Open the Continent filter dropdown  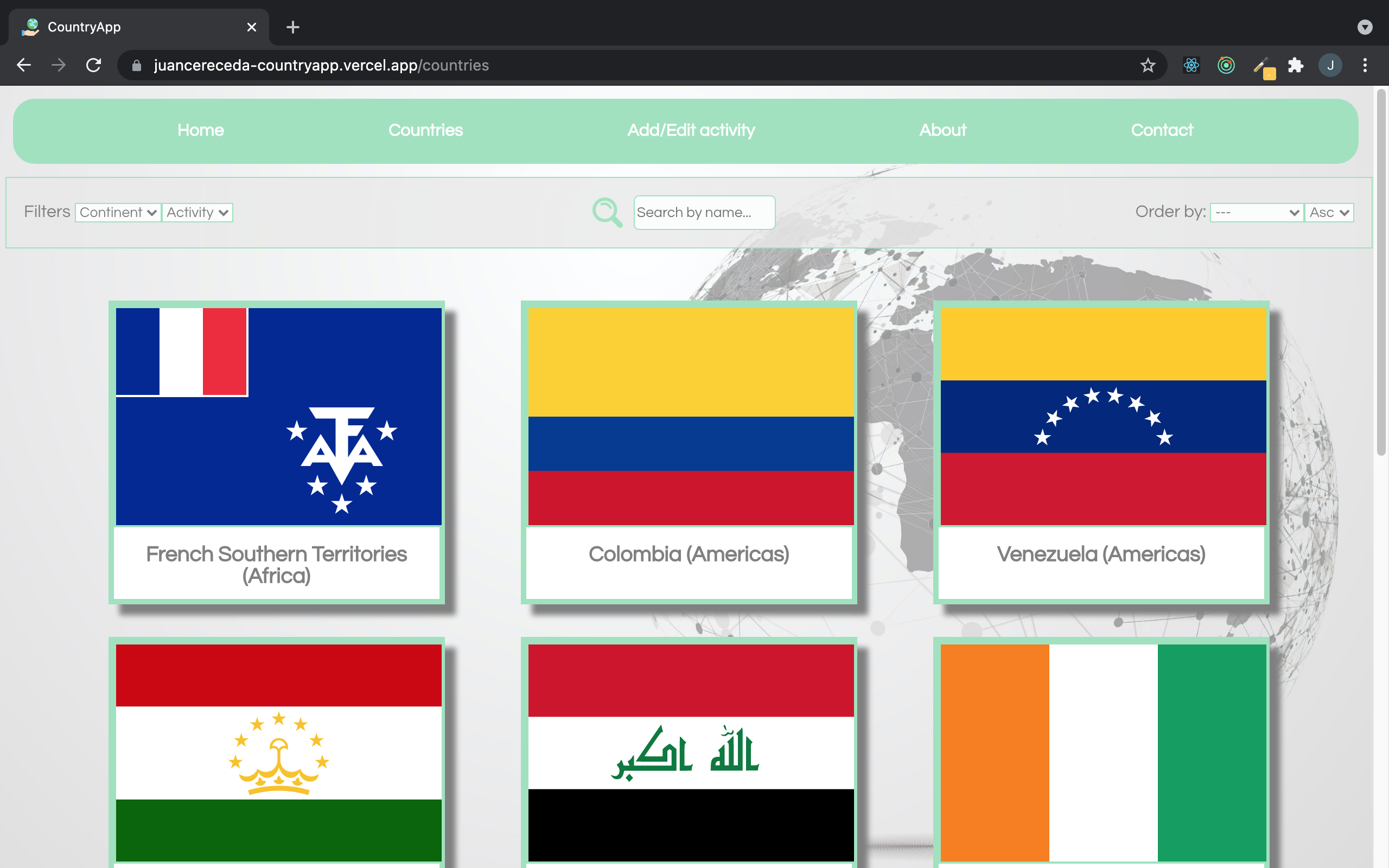point(117,213)
